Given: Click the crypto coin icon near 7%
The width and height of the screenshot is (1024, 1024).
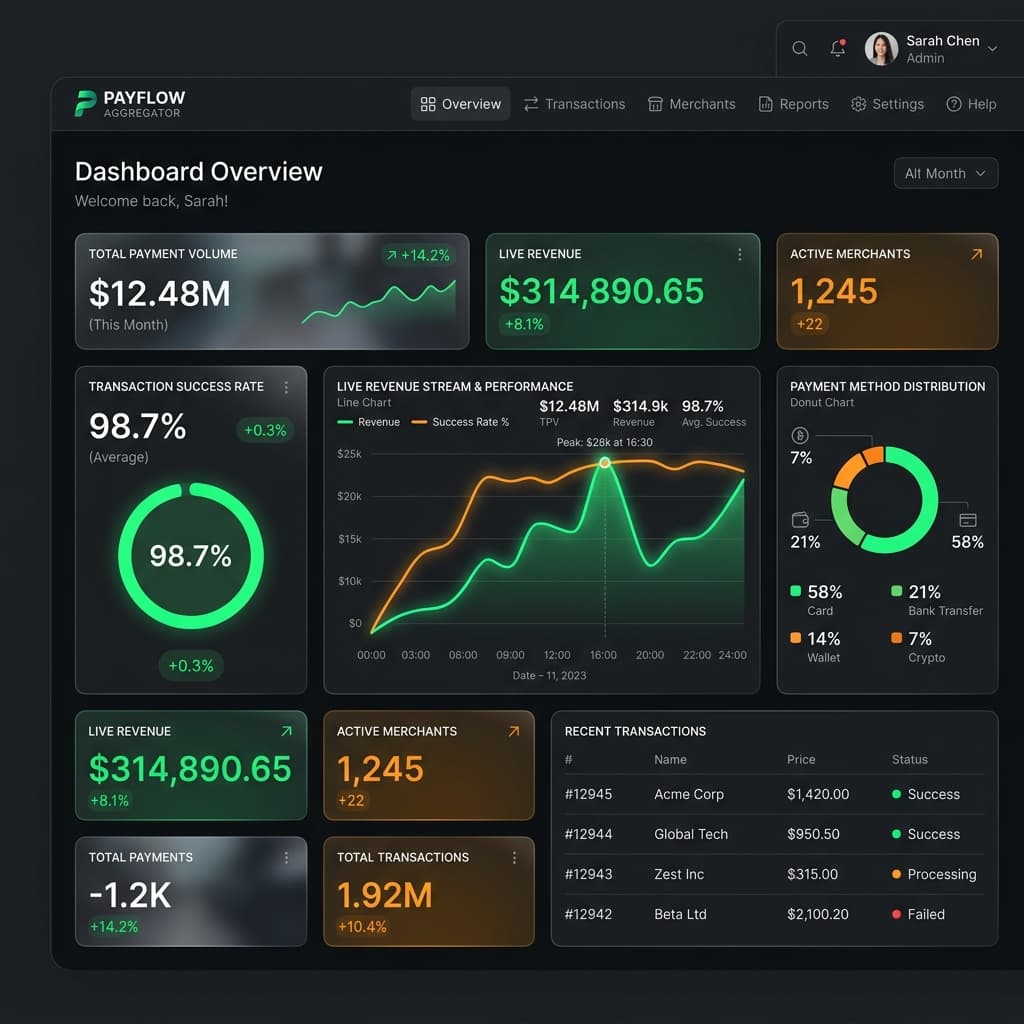Looking at the screenshot, I should coord(800,435).
